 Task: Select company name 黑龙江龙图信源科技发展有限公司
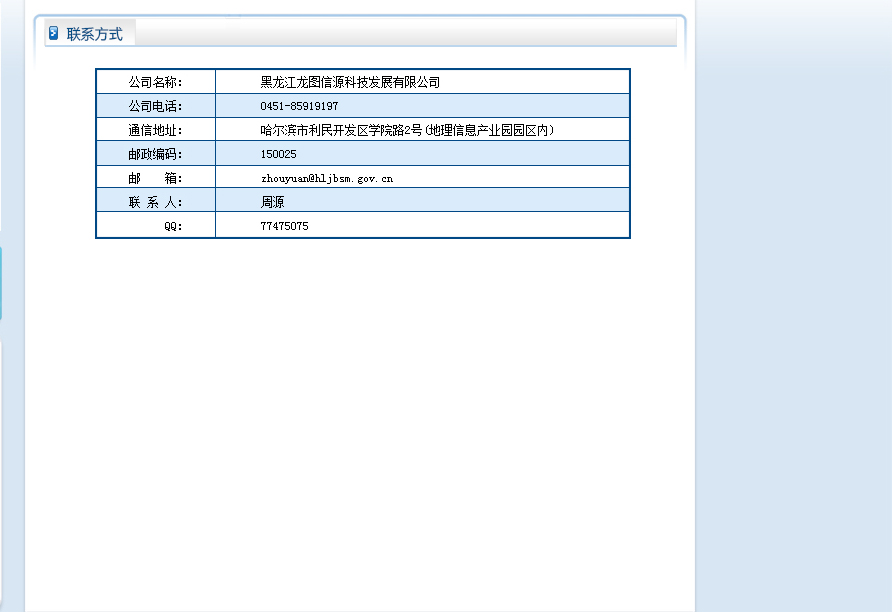pos(350,82)
